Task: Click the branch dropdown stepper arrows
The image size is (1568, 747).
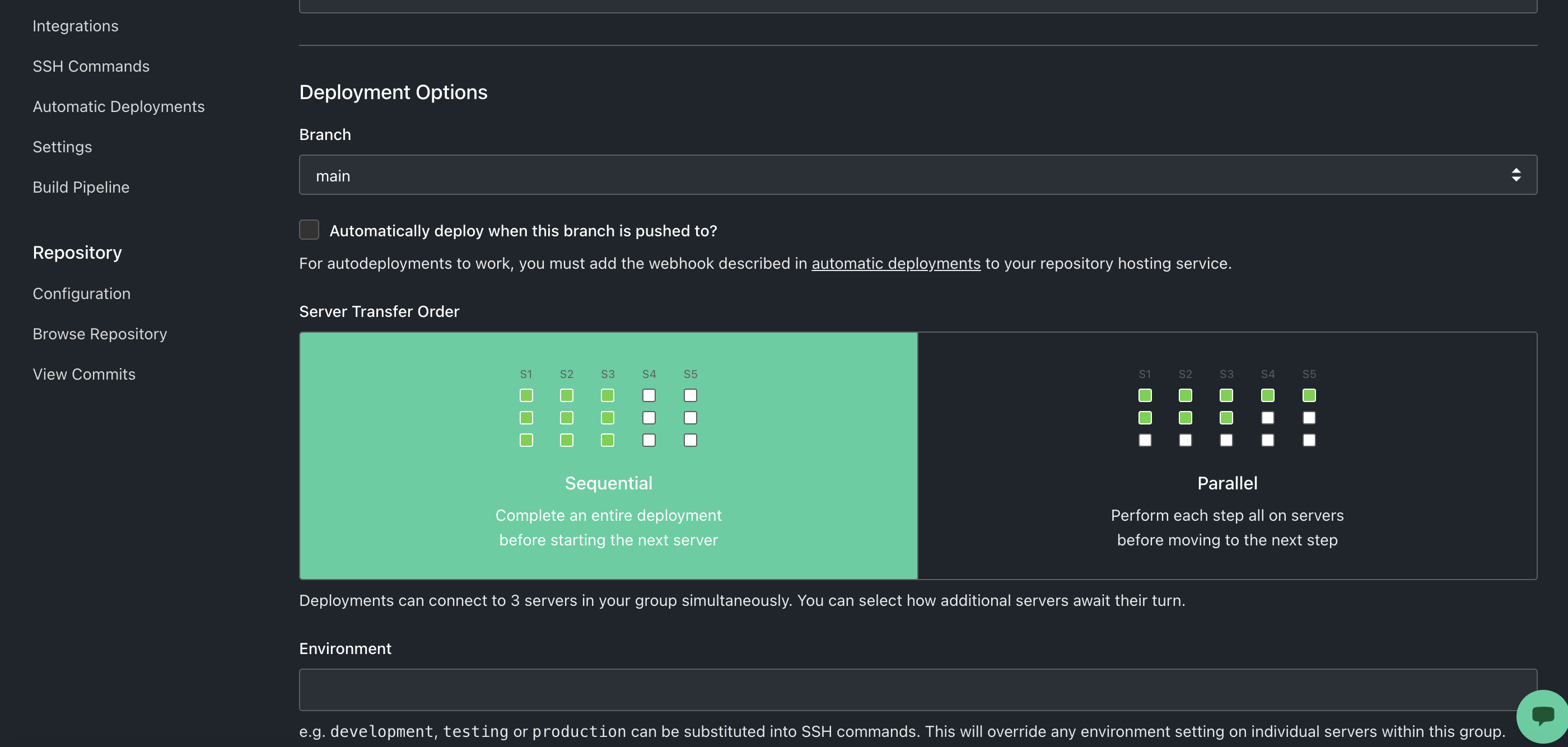Action: click(x=1516, y=175)
